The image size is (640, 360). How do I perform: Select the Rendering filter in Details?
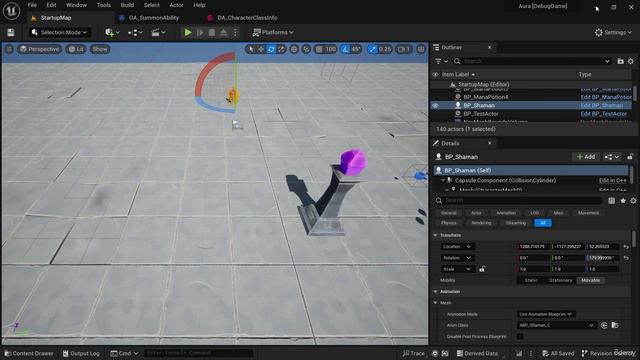click(x=481, y=223)
